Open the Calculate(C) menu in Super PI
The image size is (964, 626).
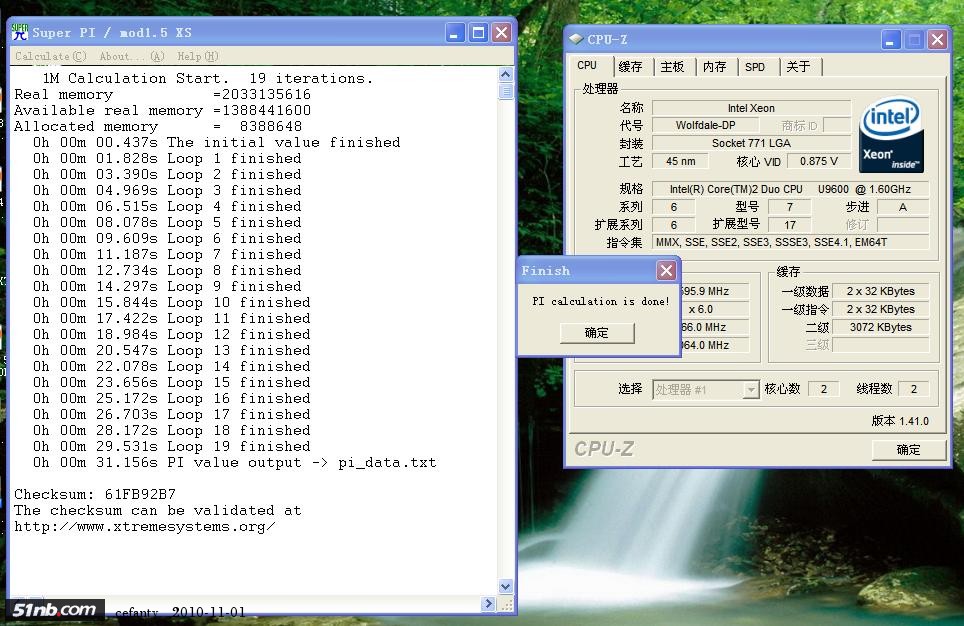[x=51, y=57]
